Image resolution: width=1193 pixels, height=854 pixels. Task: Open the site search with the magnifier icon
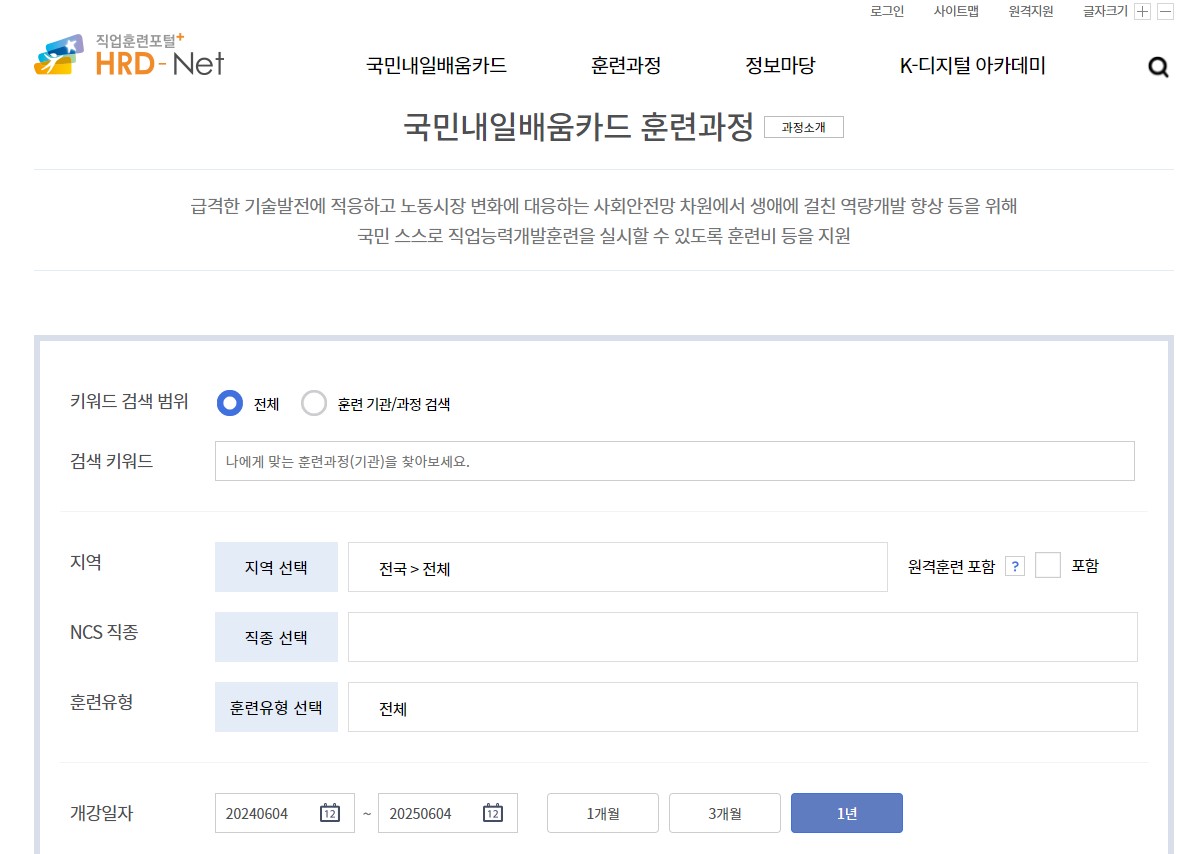click(1157, 67)
